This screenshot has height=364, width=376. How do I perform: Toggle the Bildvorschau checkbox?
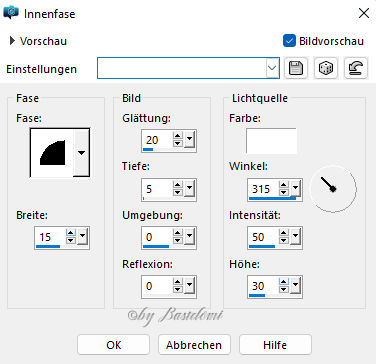289,41
